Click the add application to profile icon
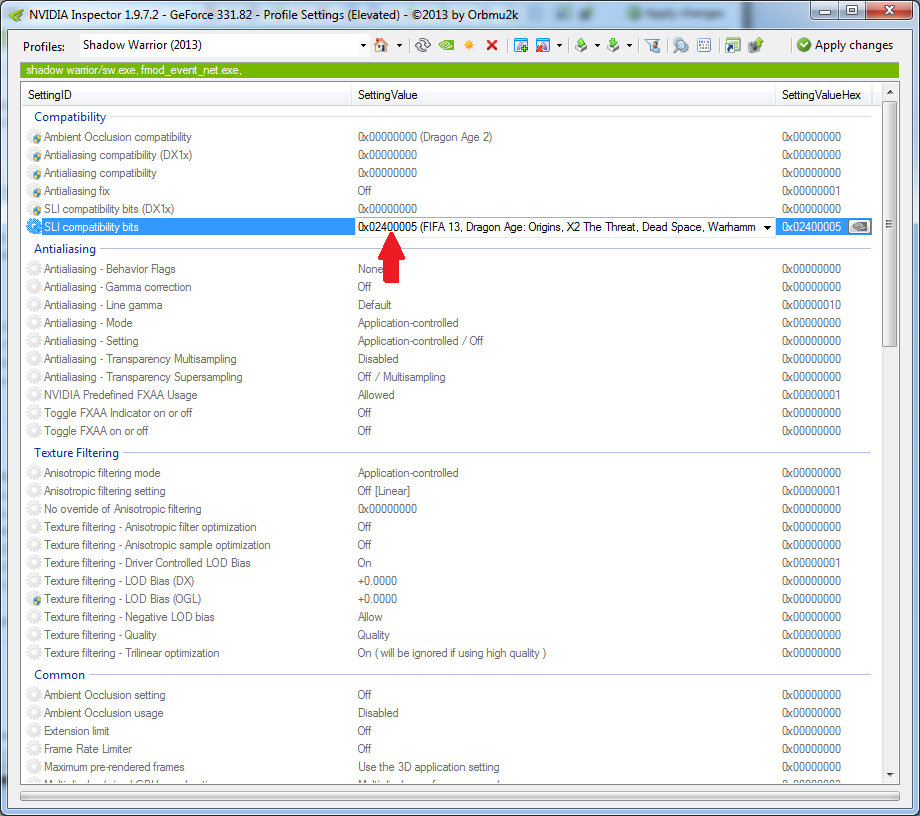This screenshot has height=816, width=920. point(520,45)
